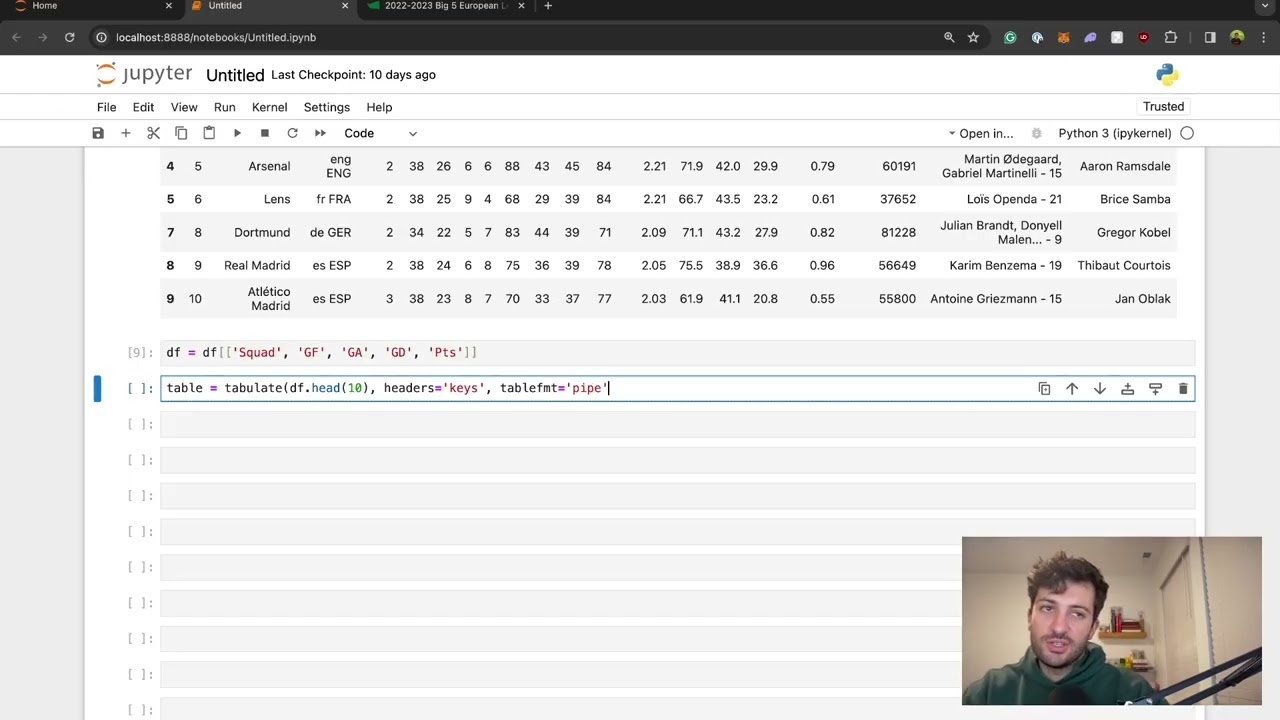Screen dimensions: 1280x720
Task: Move the active cell down
Action: pos(1100,388)
